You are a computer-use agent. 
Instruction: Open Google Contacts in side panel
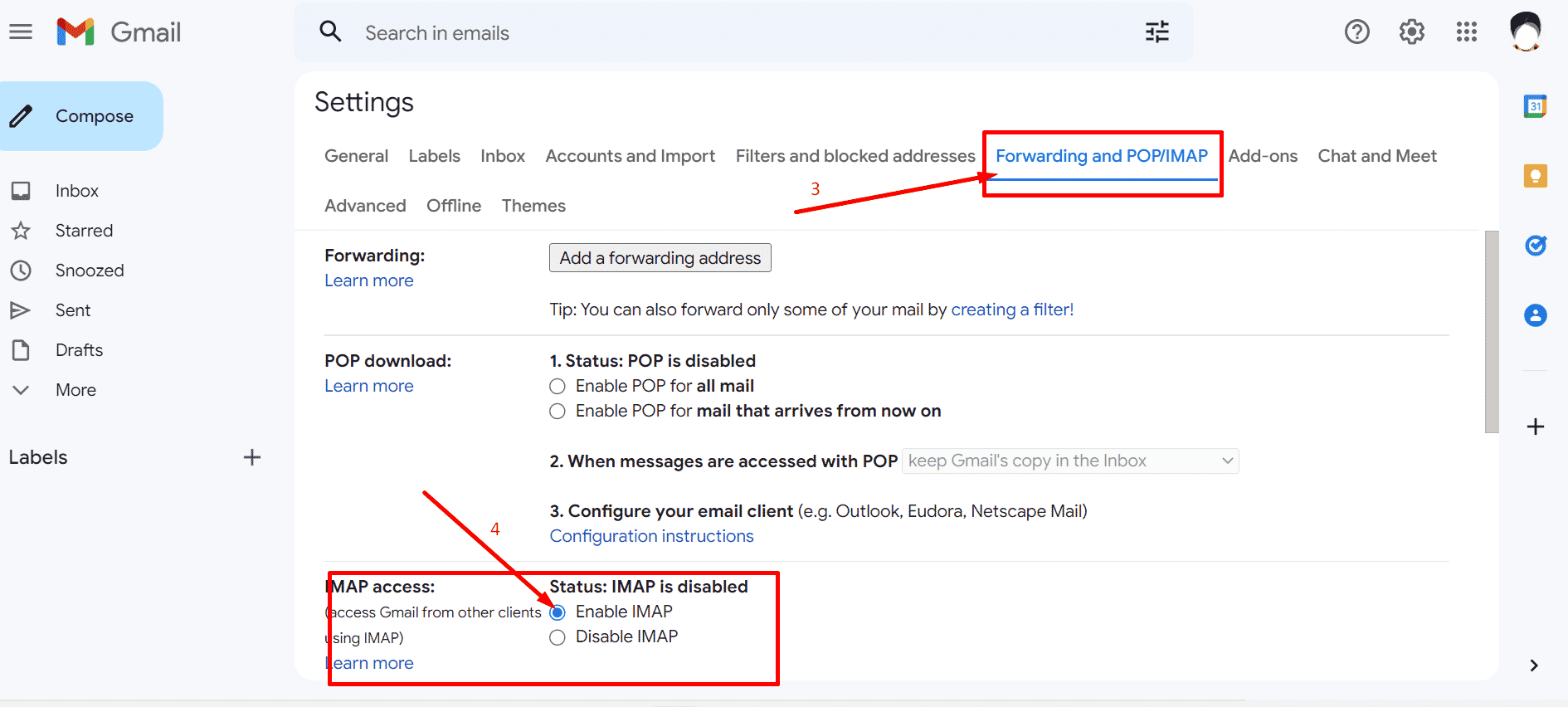1535,315
